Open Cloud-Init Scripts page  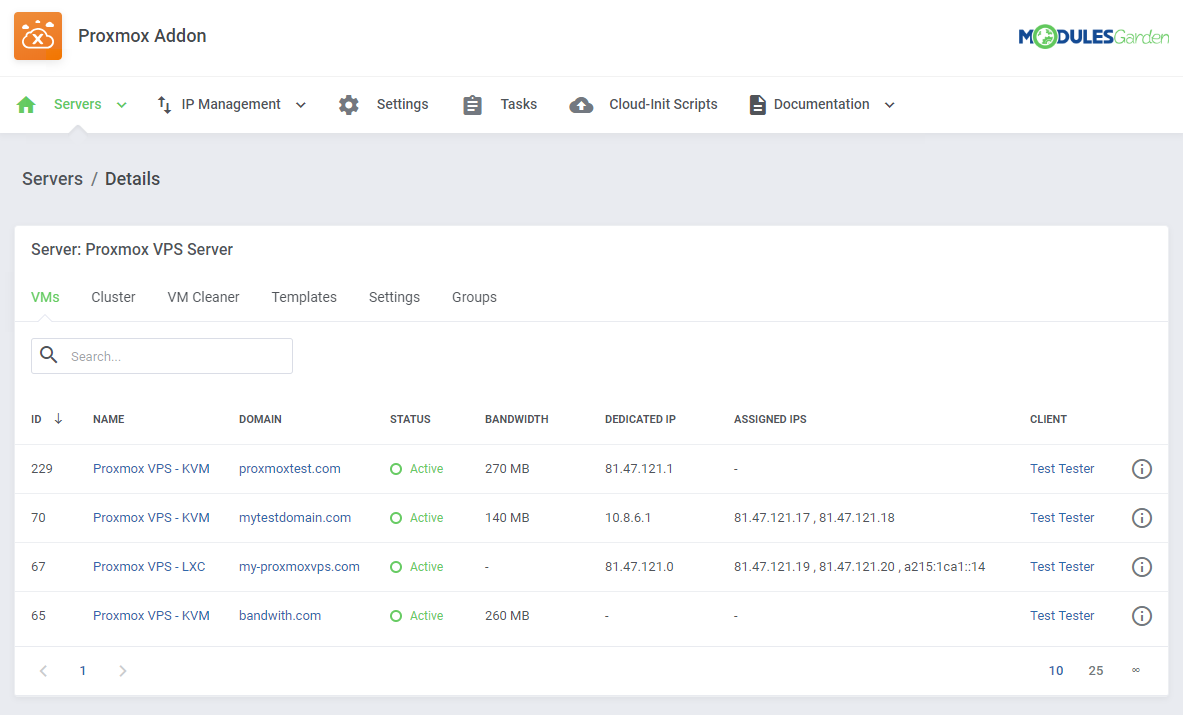pyautogui.click(x=663, y=104)
